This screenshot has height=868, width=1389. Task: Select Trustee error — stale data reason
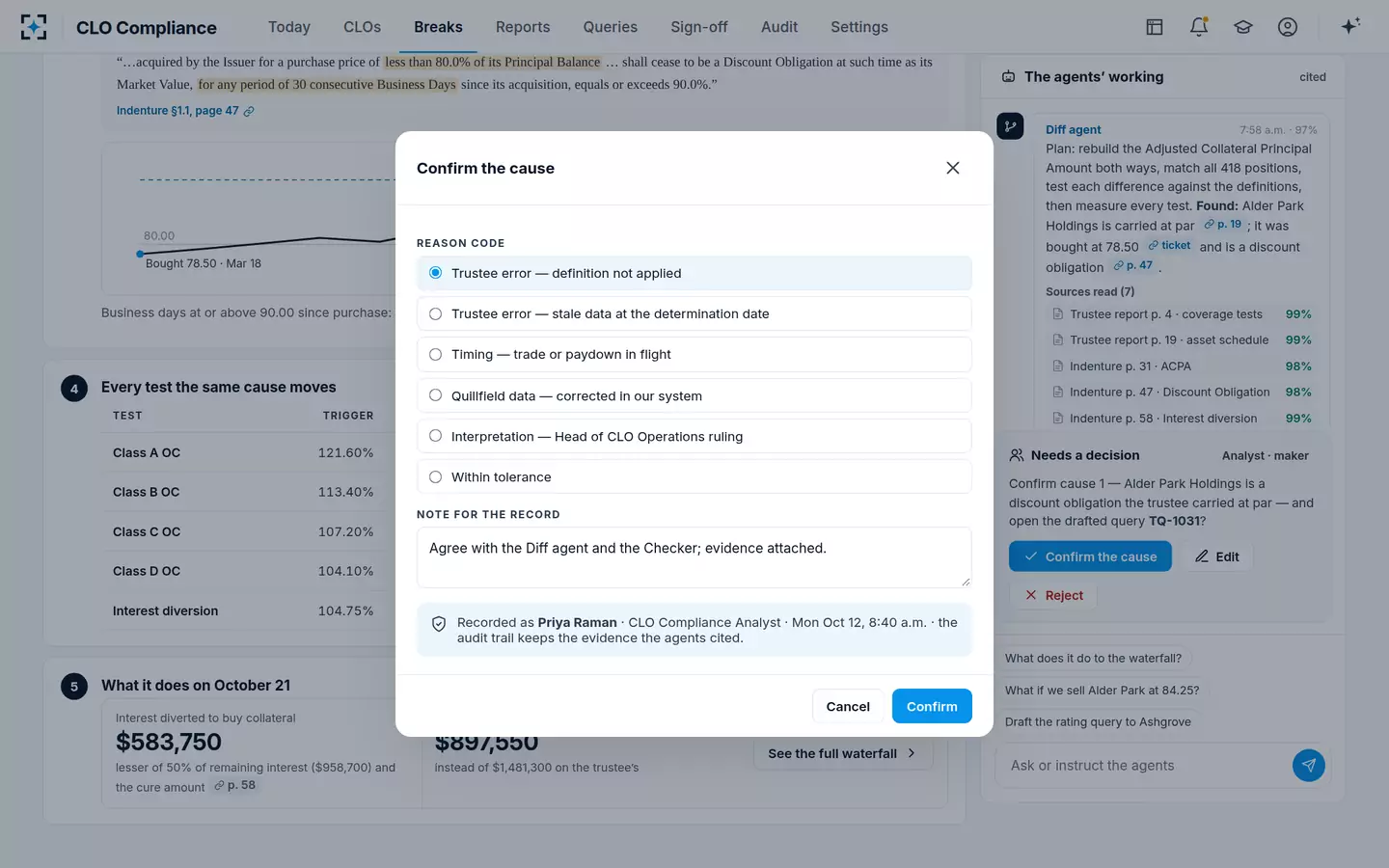click(694, 313)
